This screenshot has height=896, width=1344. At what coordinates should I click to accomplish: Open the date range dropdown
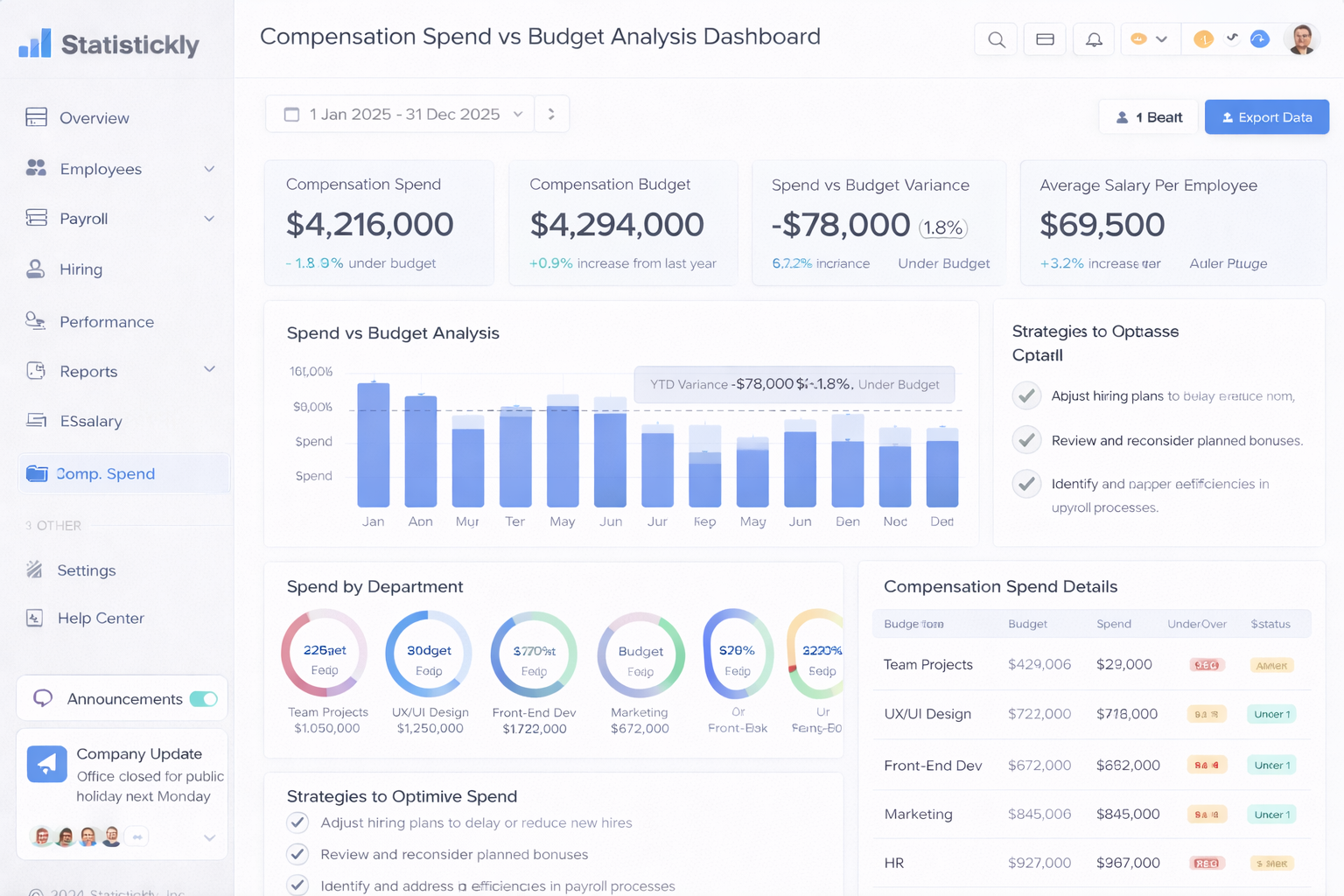click(x=399, y=114)
